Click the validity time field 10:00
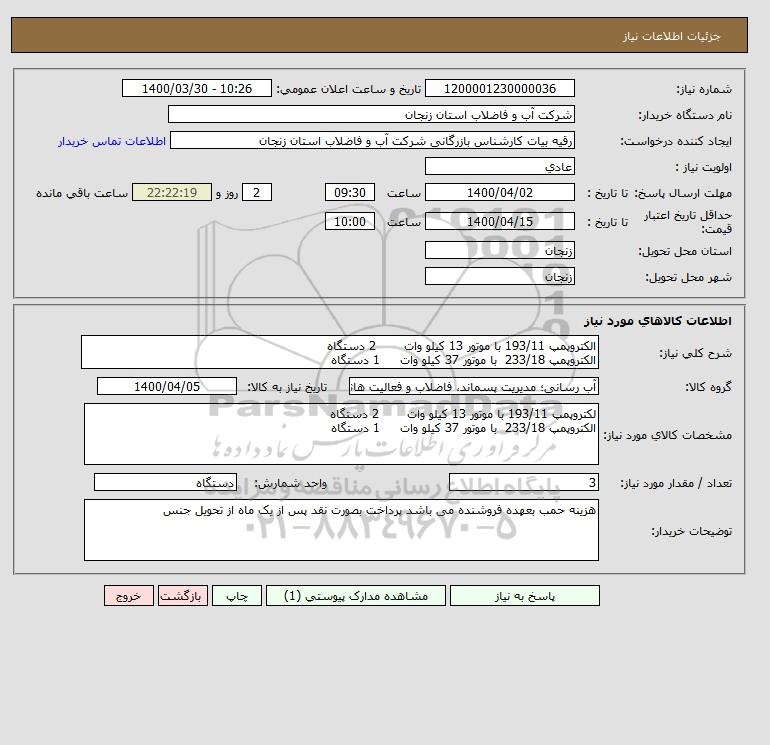Image resolution: width=770 pixels, height=745 pixels. pyautogui.click(x=350, y=221)
